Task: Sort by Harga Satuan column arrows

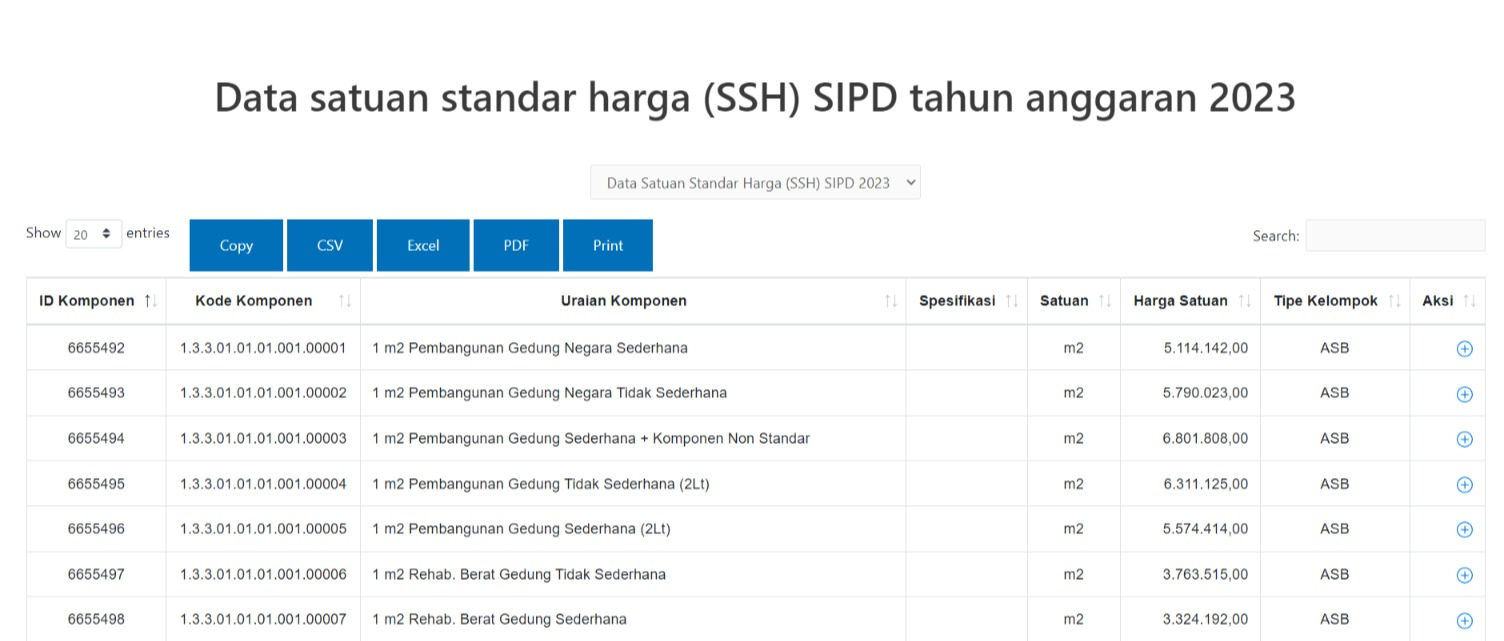Action: 1245,301
